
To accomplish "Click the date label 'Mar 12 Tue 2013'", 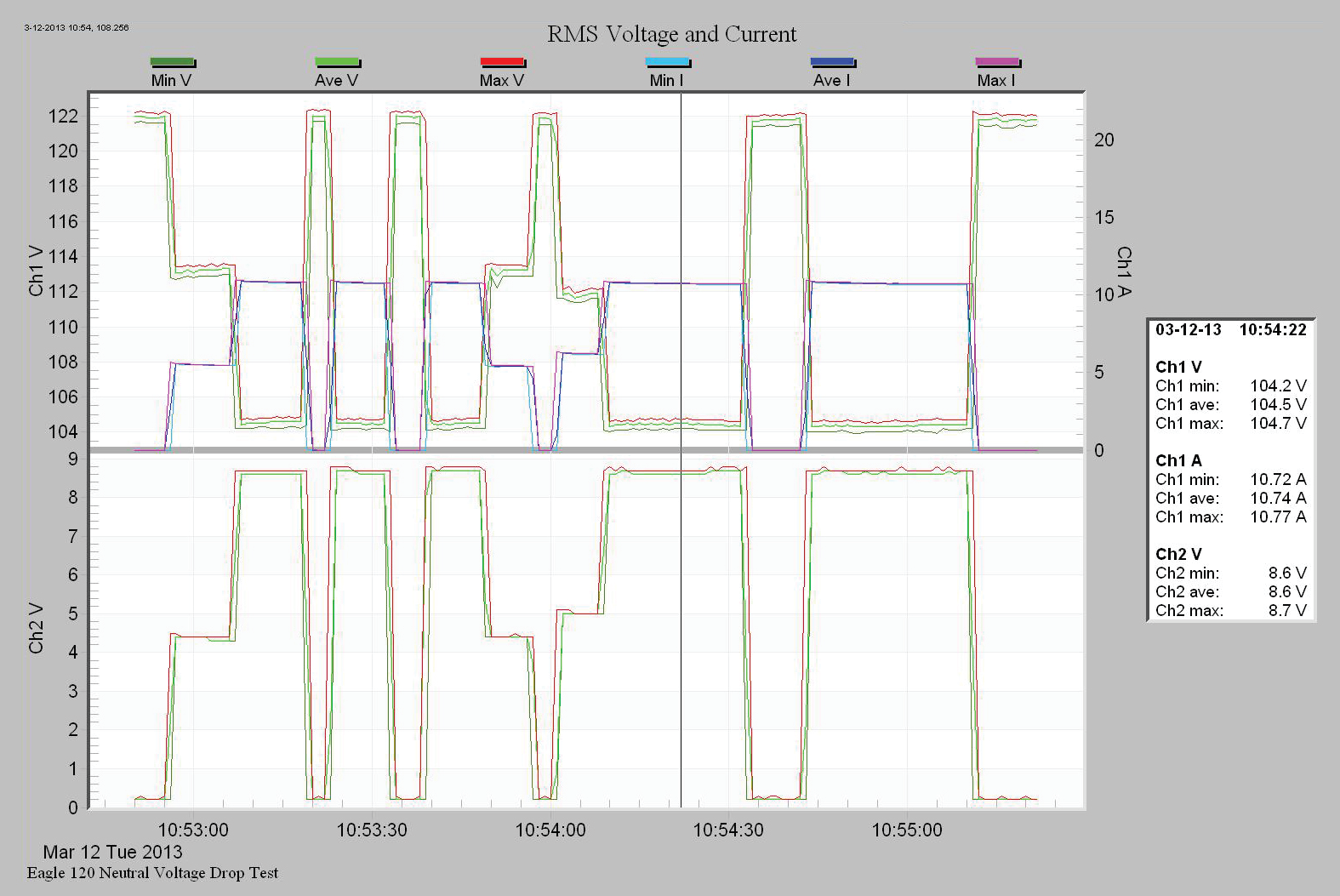I will pyautogui.click(x=112, y=852).
